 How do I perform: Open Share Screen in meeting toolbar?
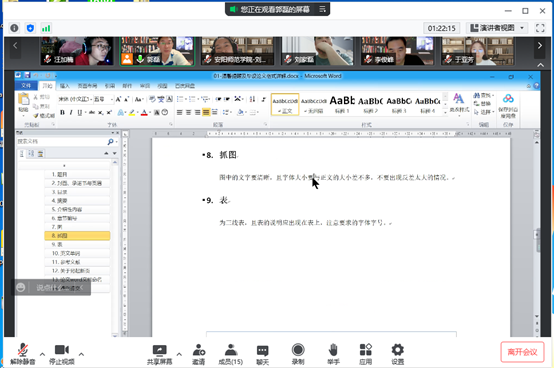[x=159, y=354]
